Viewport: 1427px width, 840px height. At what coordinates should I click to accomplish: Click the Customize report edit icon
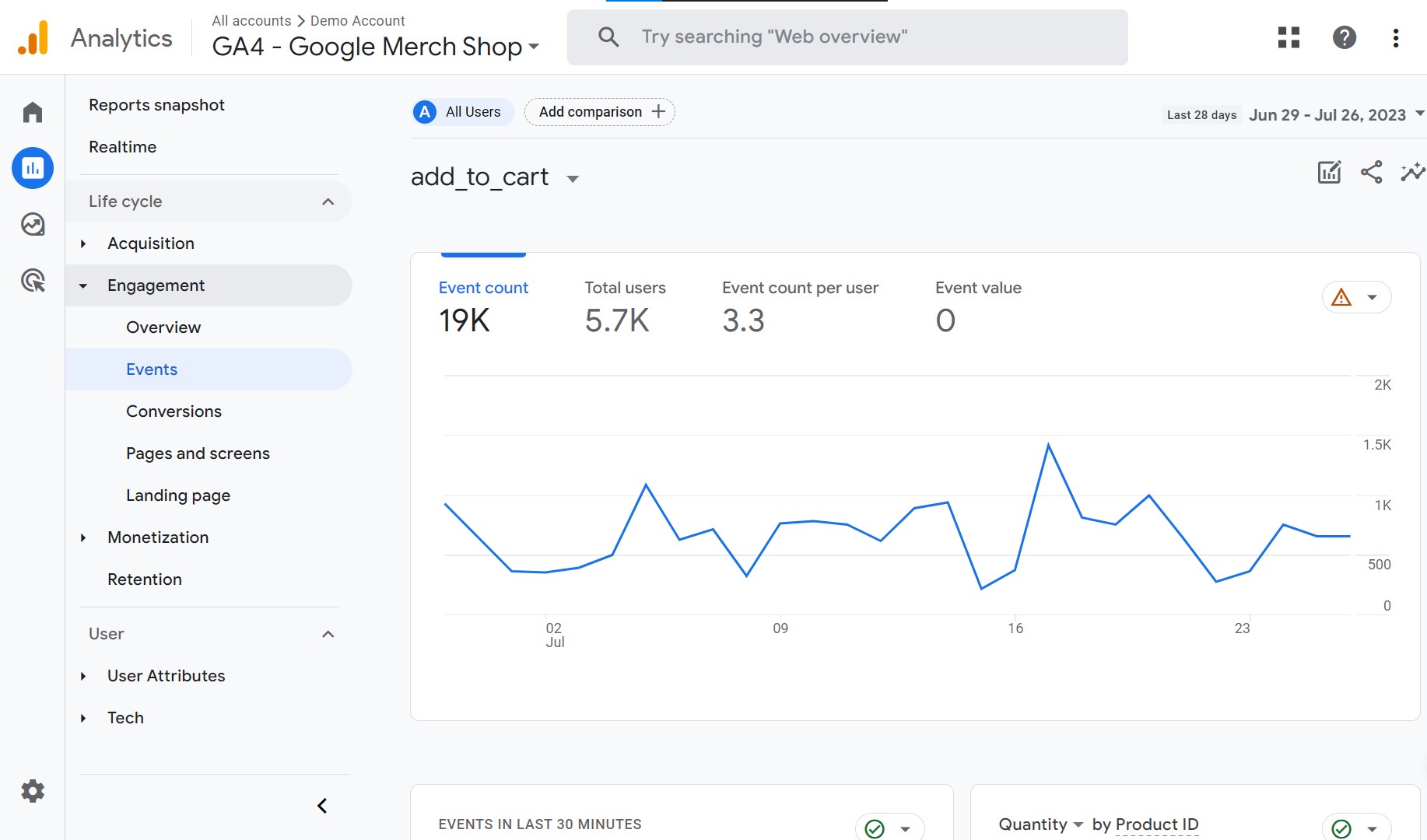click(x=1329, y=172)
